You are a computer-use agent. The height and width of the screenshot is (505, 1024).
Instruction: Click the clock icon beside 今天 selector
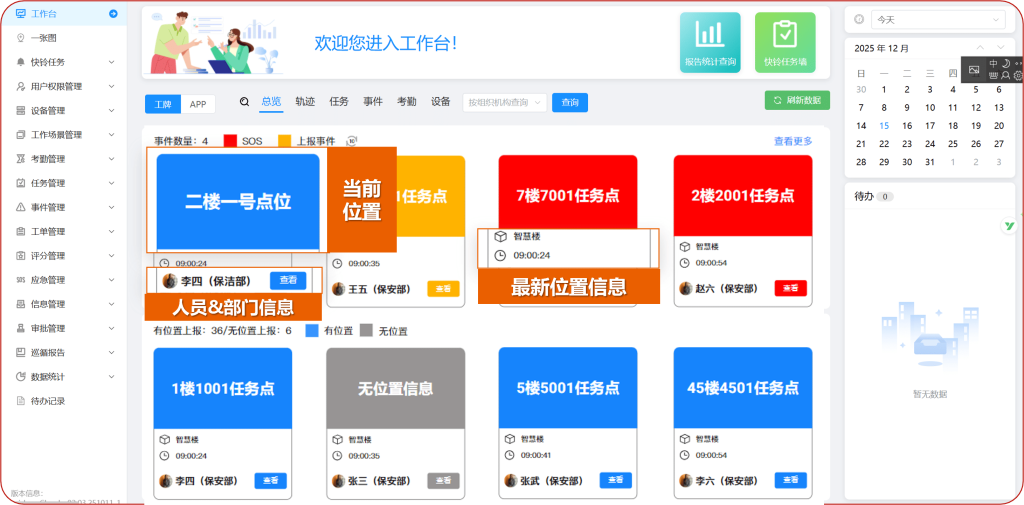859,19
